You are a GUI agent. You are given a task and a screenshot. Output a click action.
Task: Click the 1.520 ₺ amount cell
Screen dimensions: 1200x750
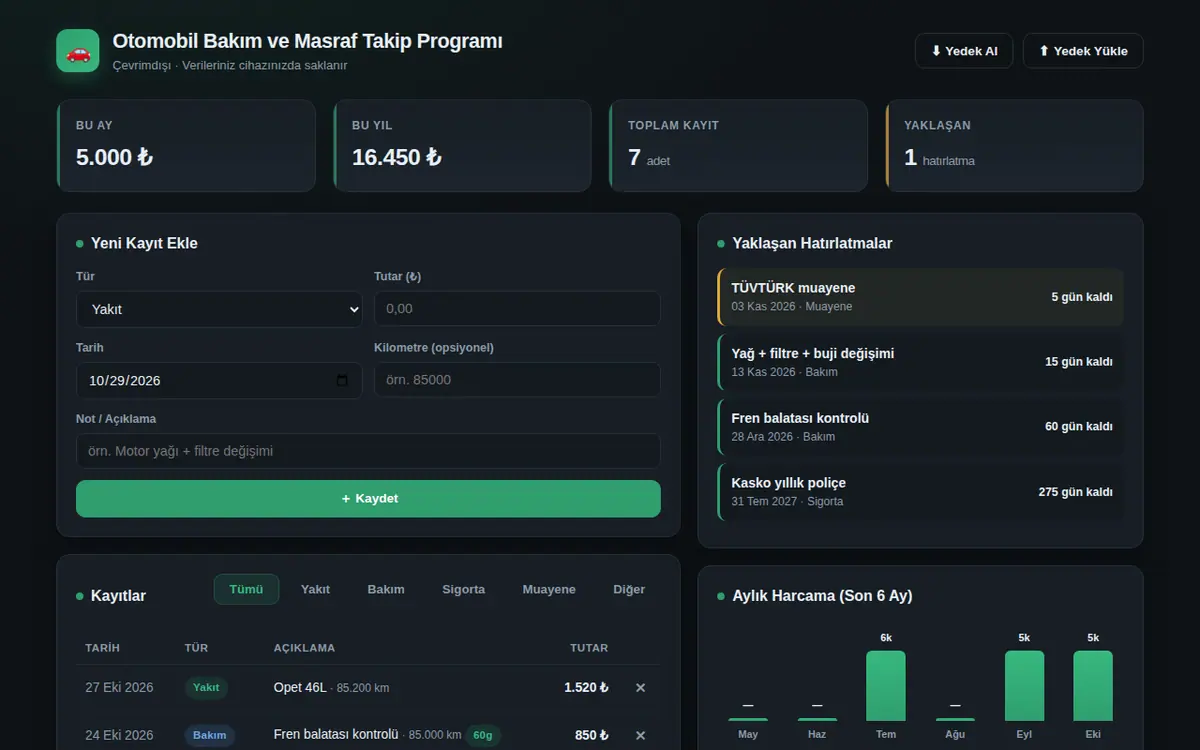(586, 688)
